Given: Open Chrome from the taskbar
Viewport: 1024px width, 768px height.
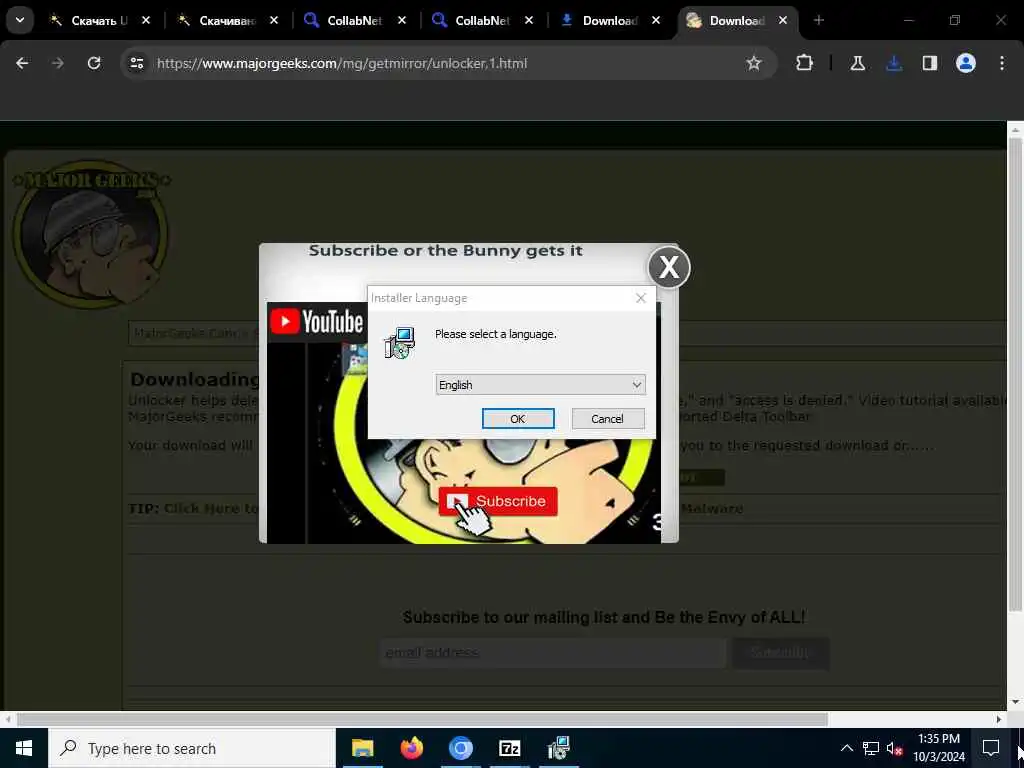Looking at the screenshot, I should coord(460,748).
